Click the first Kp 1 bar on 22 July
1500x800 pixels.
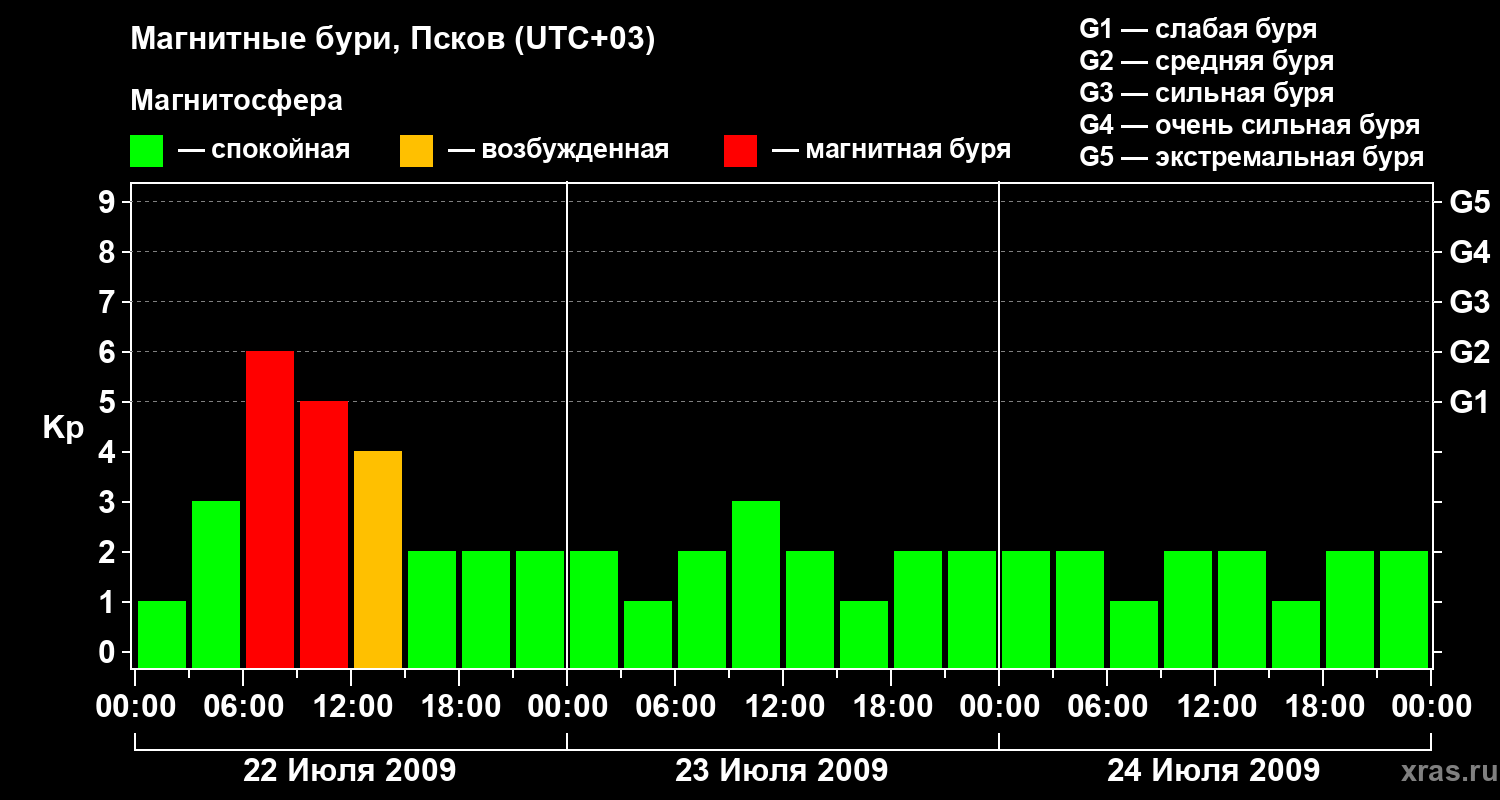pyautogui.click(x=162, y=634)
